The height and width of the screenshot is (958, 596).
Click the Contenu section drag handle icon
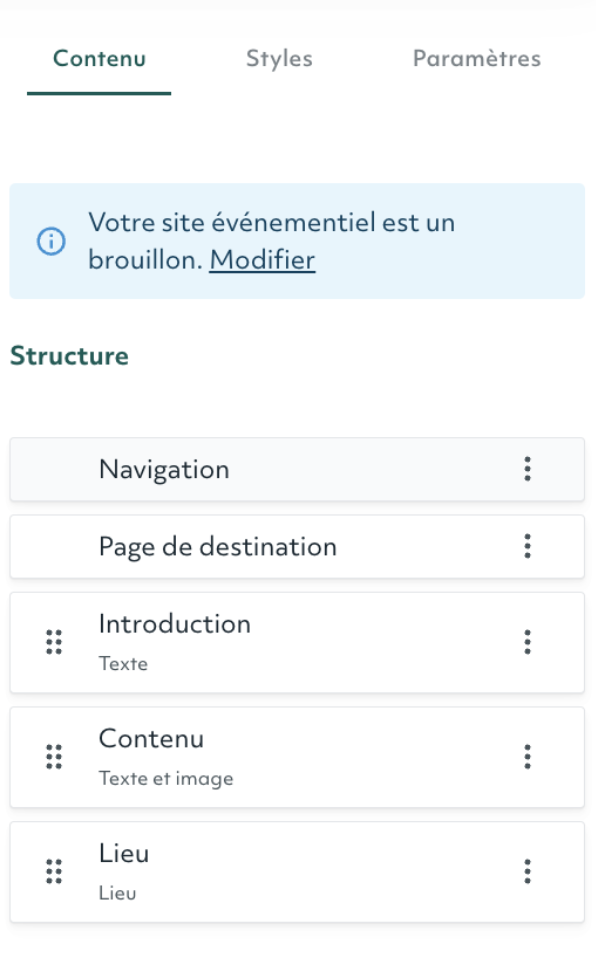point(54,757)
